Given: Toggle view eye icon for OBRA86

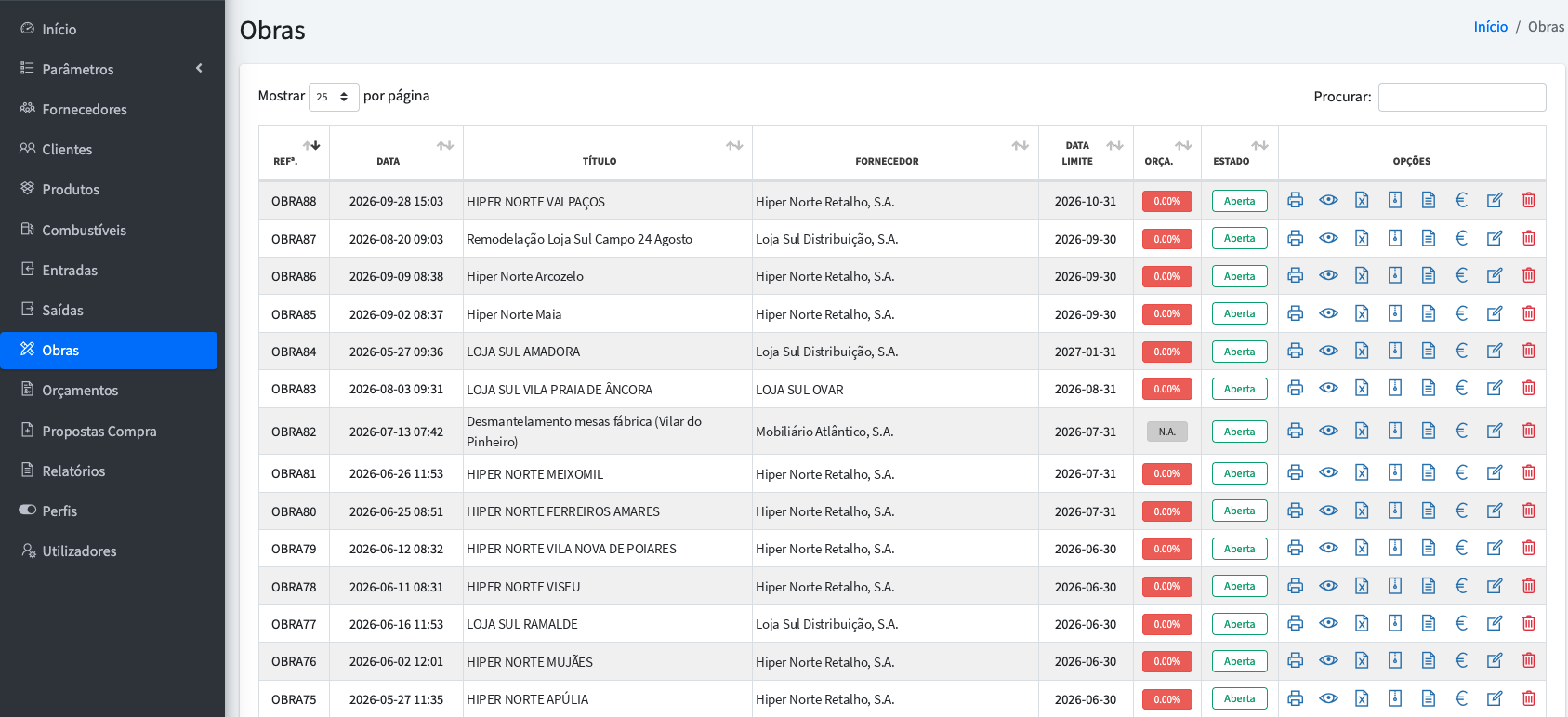Looking at the screenshot, I should point(1328,275).
